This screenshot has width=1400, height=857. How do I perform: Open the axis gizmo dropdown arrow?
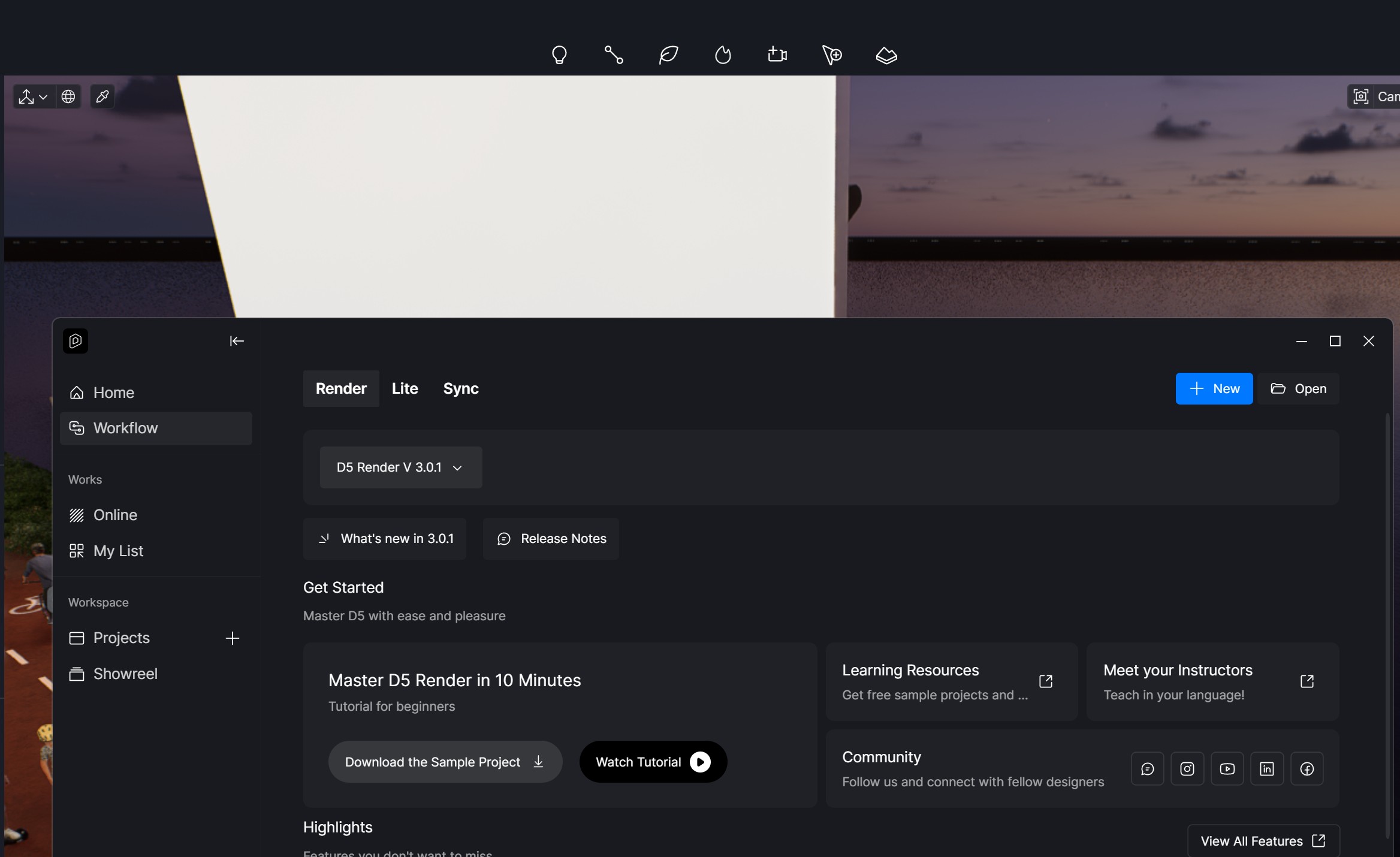(43, 97)
